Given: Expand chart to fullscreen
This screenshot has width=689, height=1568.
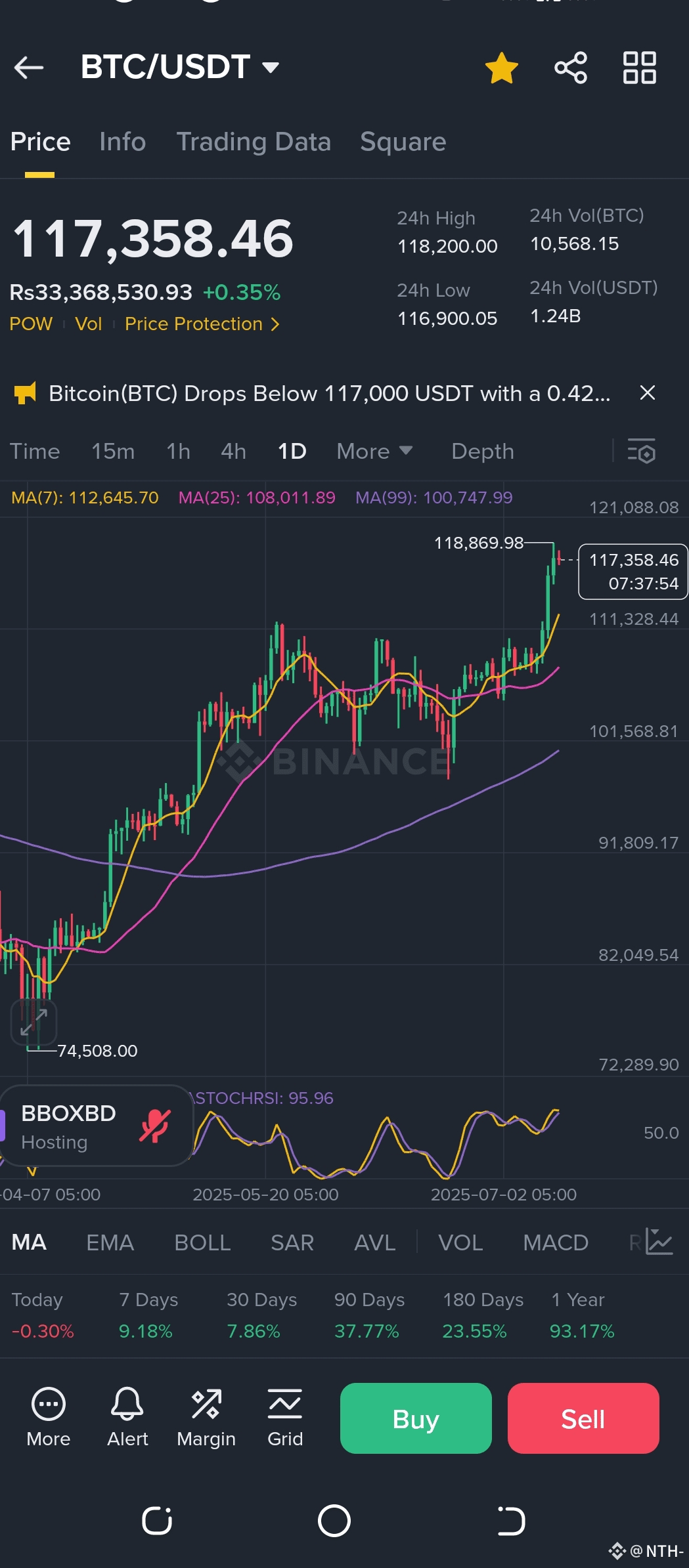Looking at the screenshot, I should tap(33, 1022).
